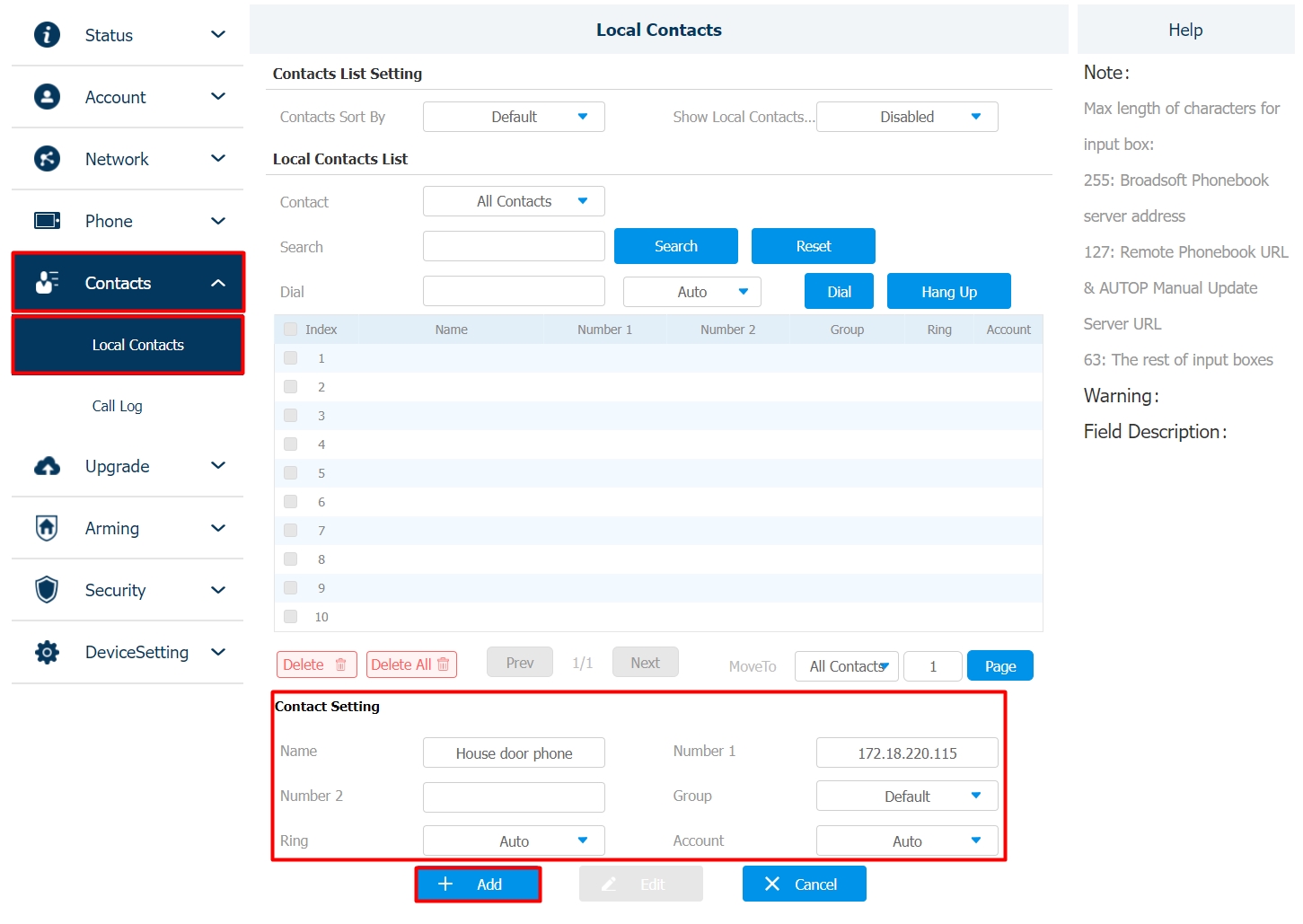Click the Account person icon
1303x924 pixels.
point(47,96)
